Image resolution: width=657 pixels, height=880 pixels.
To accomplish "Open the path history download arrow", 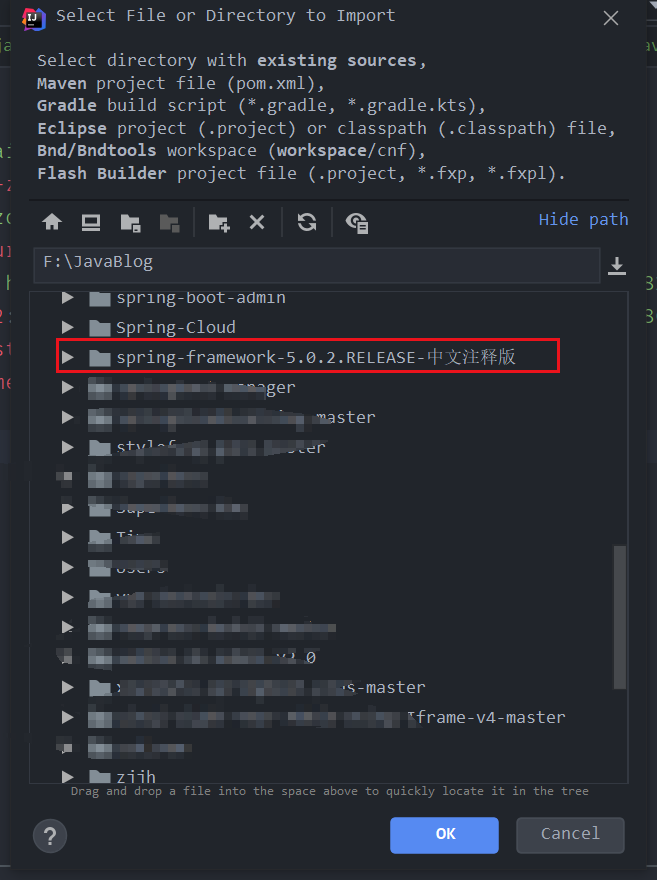I will tap(617, 265).
